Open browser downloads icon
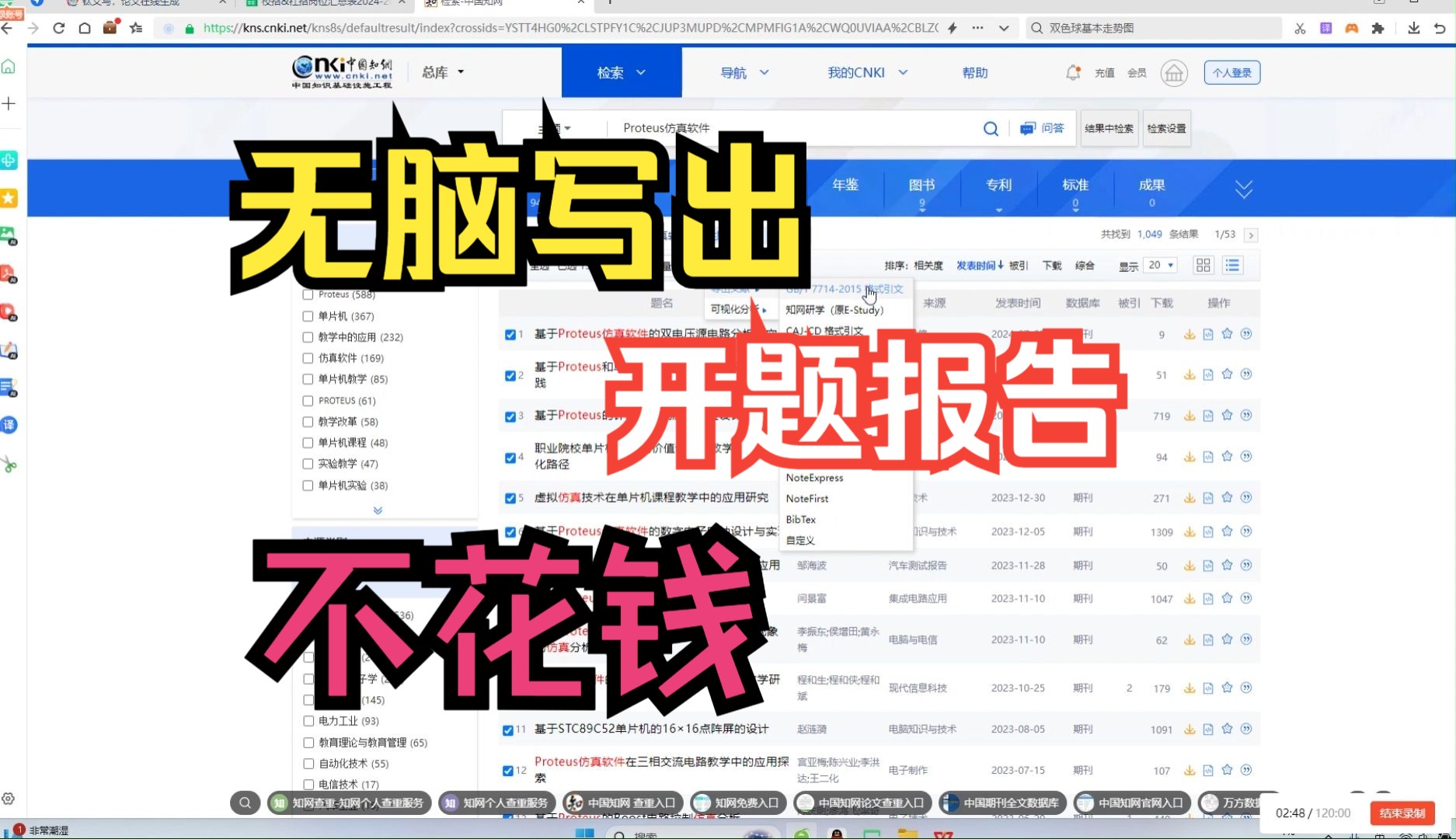This screenshot has width=1456, height=839. click(1413, 28)
